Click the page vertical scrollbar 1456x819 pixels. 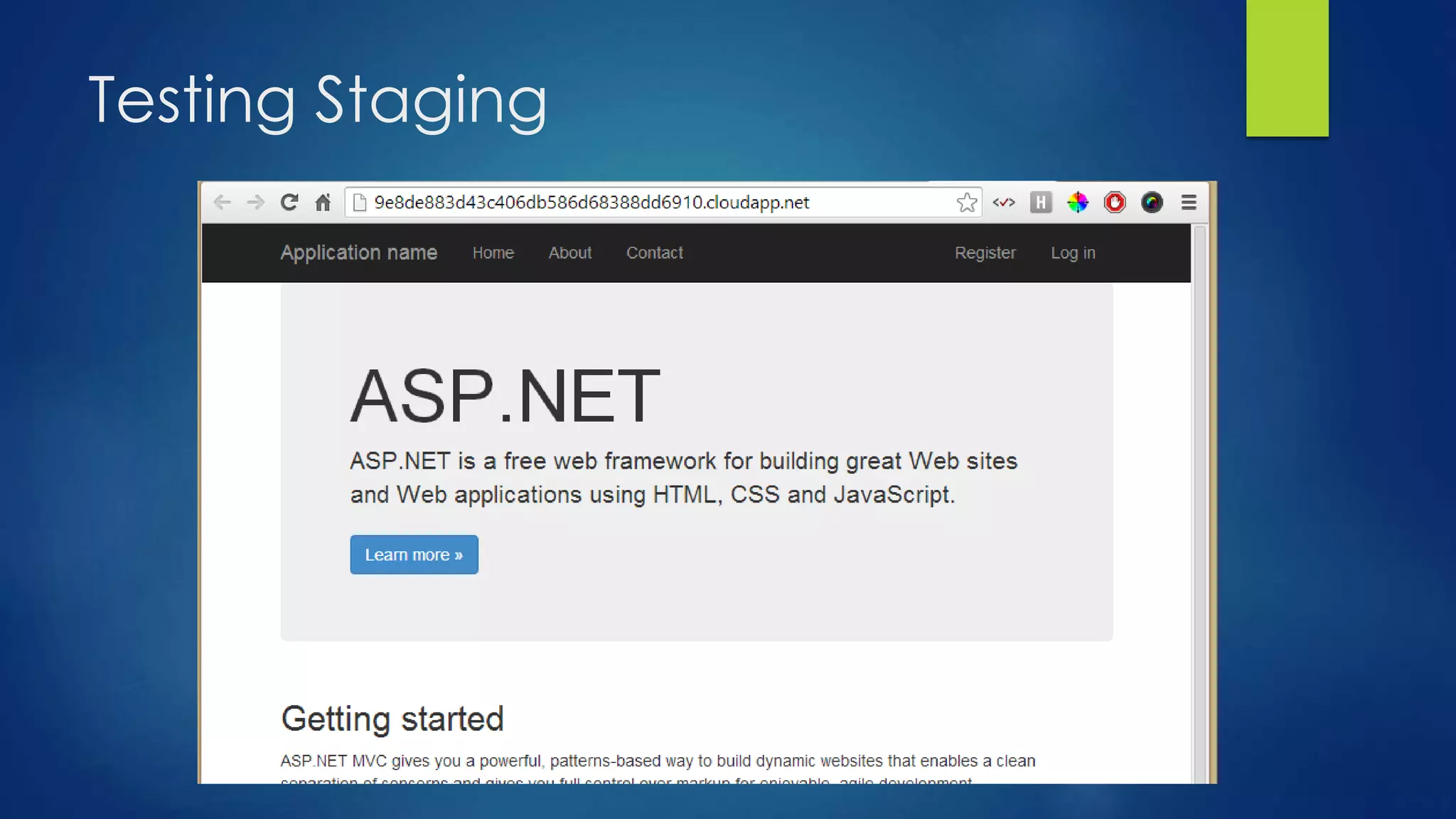(1200, 498)
